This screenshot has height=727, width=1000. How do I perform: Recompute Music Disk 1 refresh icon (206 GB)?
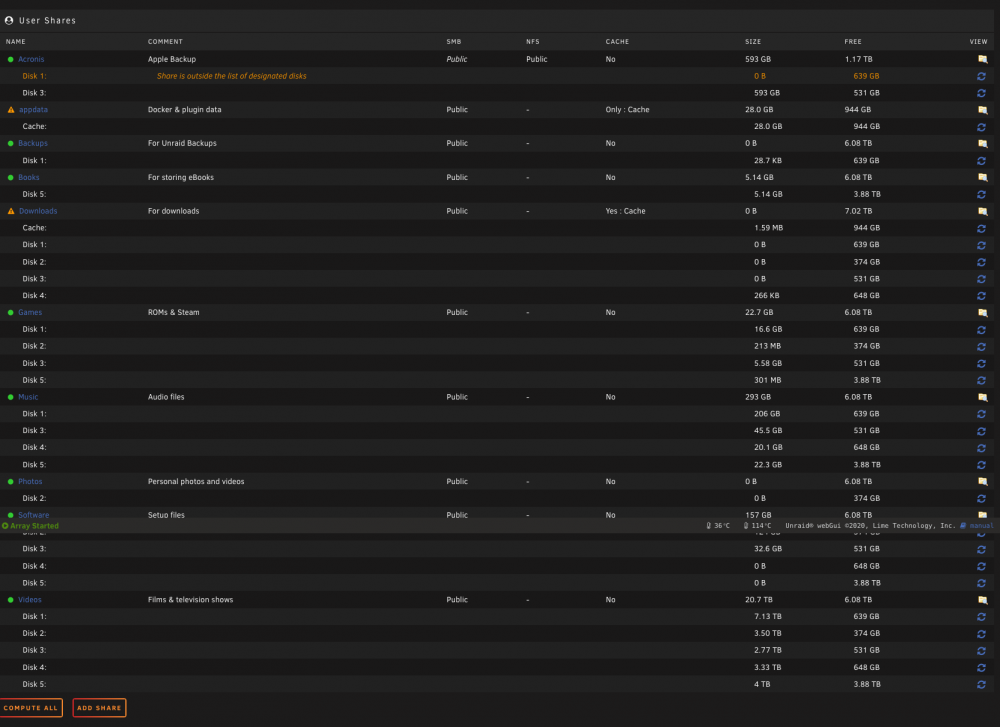tap(982, 414)
